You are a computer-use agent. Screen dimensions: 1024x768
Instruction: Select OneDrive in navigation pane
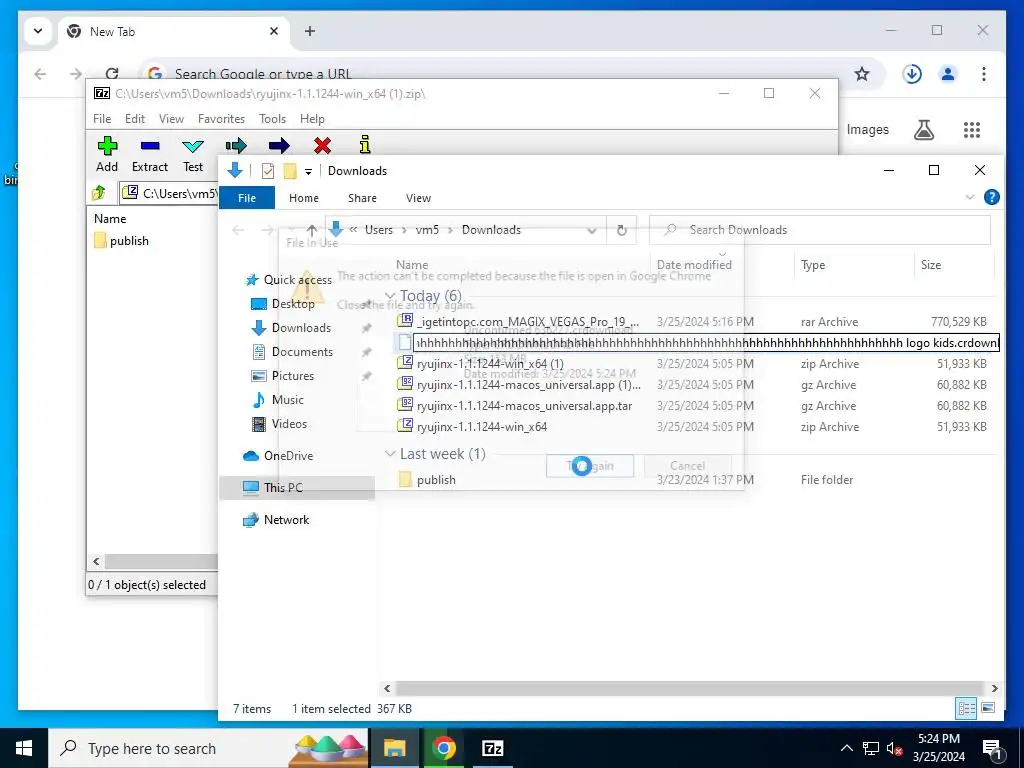tap(278, 456)
